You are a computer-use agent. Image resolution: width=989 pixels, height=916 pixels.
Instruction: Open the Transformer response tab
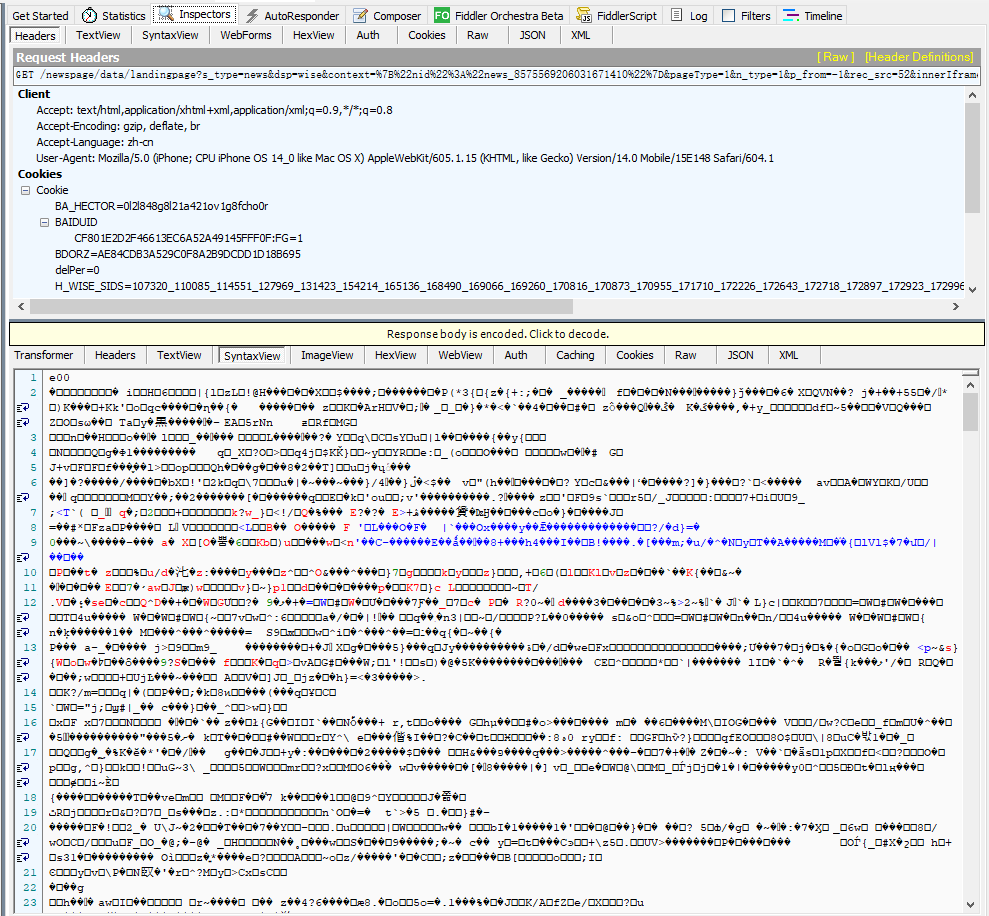click(44, 355)
